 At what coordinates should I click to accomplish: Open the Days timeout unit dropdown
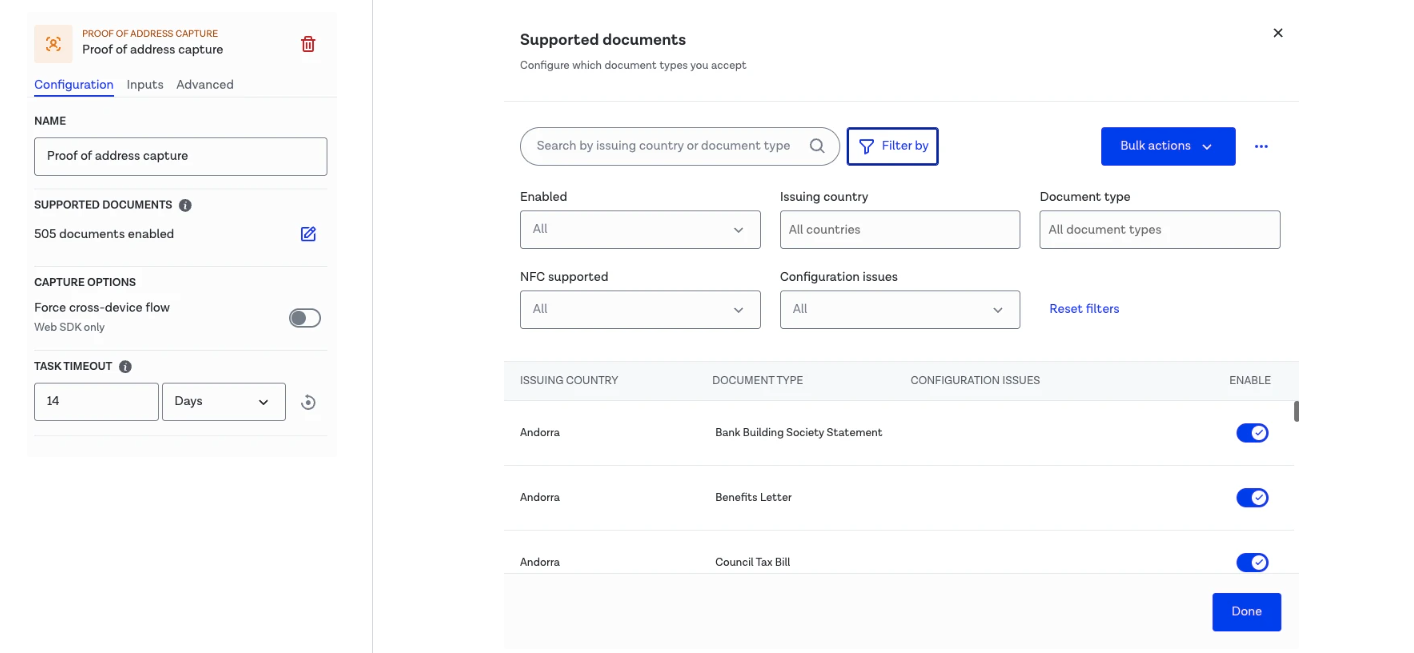point(224,402)
